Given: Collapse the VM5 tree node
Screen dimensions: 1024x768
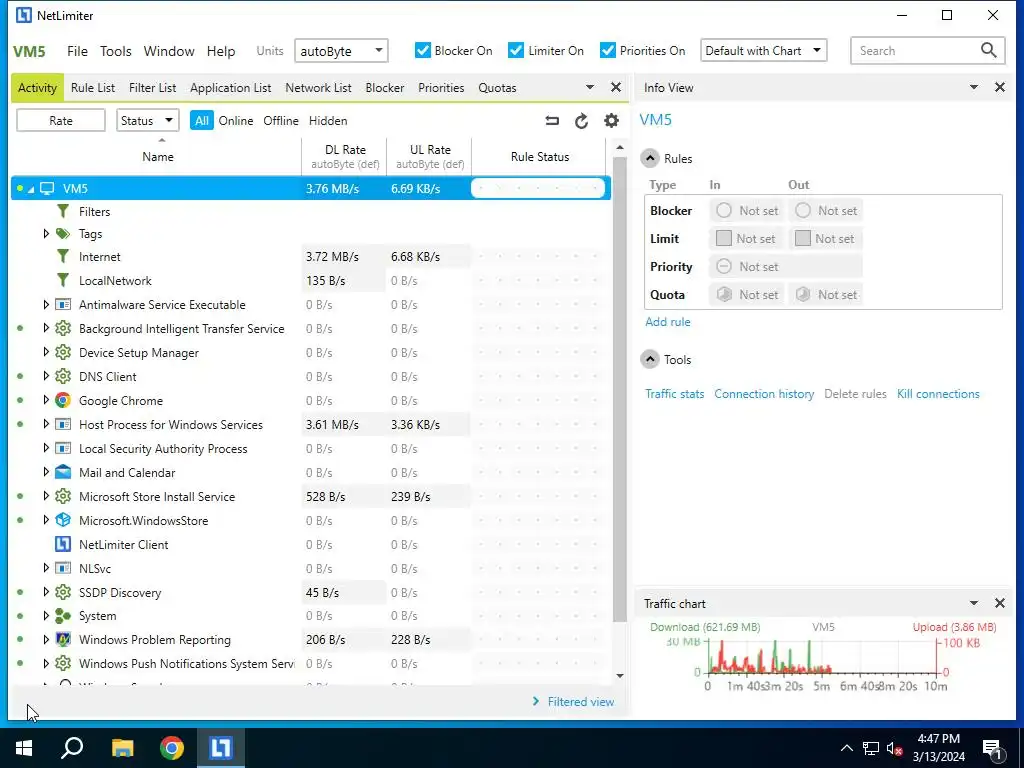Looking at the screenshot, I should (x=31, y=189).
